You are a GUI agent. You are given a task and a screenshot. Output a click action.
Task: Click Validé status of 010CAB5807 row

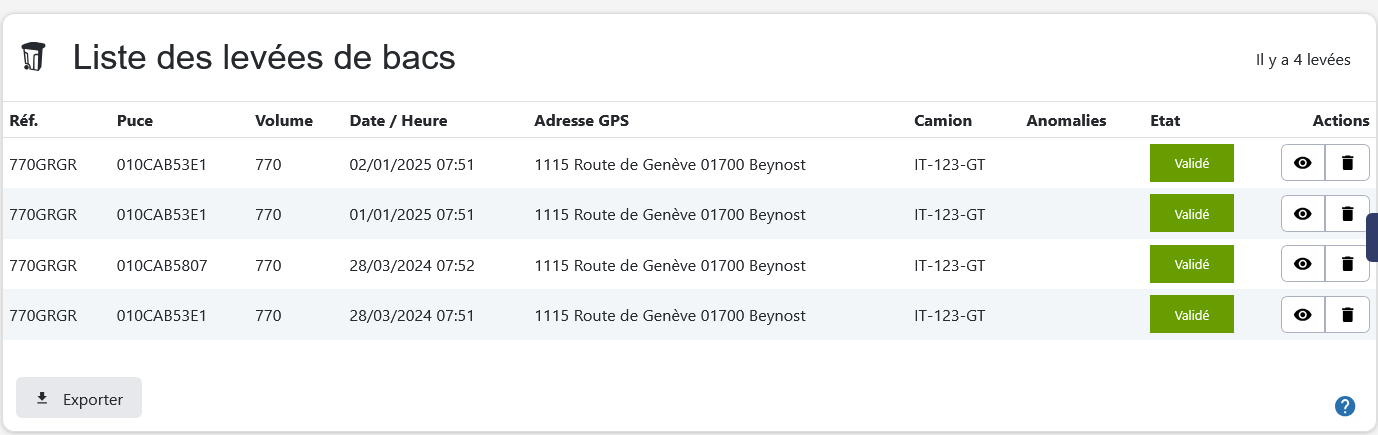click(x=1191, y=264)
